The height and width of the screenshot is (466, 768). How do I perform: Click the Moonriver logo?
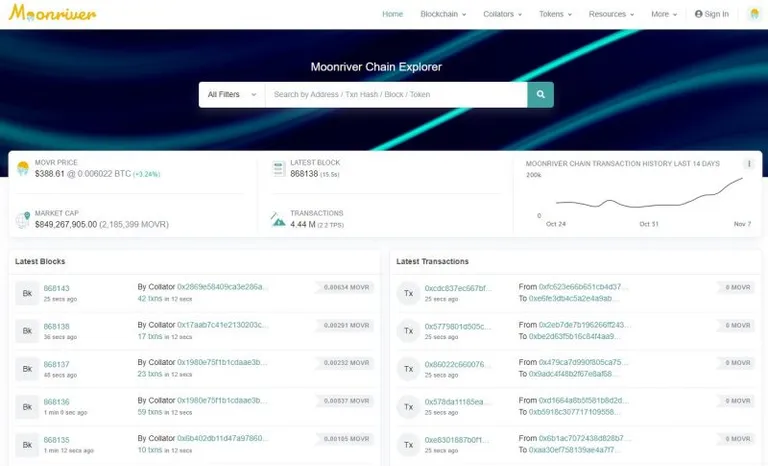[x=52, y=13]
